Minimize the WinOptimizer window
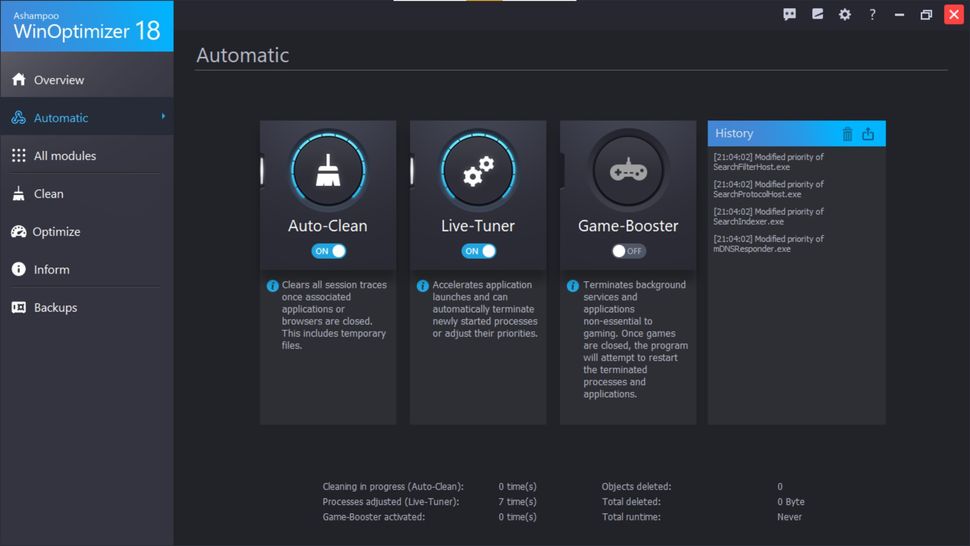Screen dimensions: 970x546 (x=899, y=14)
